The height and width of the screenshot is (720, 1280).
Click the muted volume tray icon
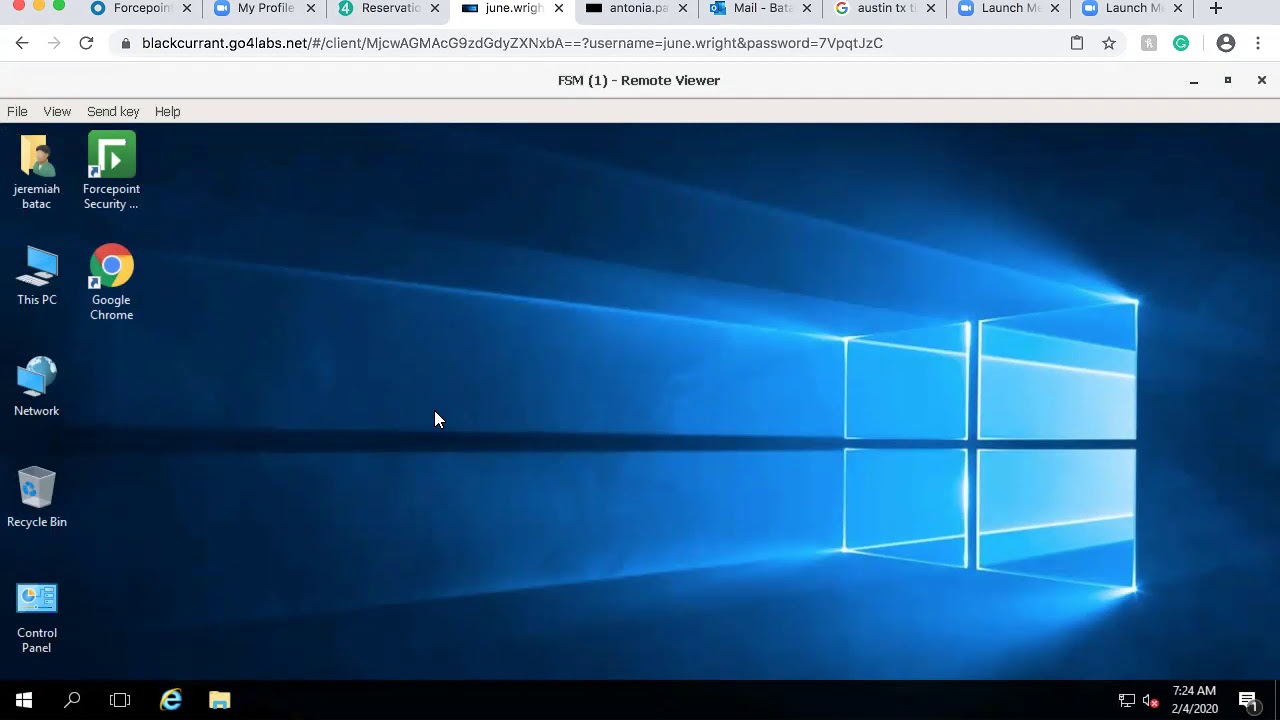coord(1151,700)
